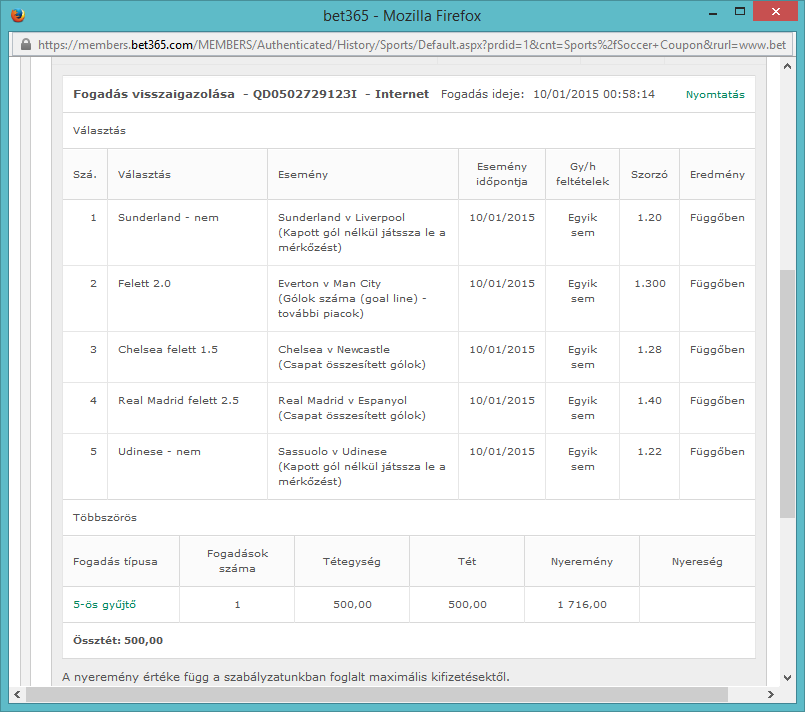Click the Nyomtatás print link

pyautogui.click(x=715, y=94)
